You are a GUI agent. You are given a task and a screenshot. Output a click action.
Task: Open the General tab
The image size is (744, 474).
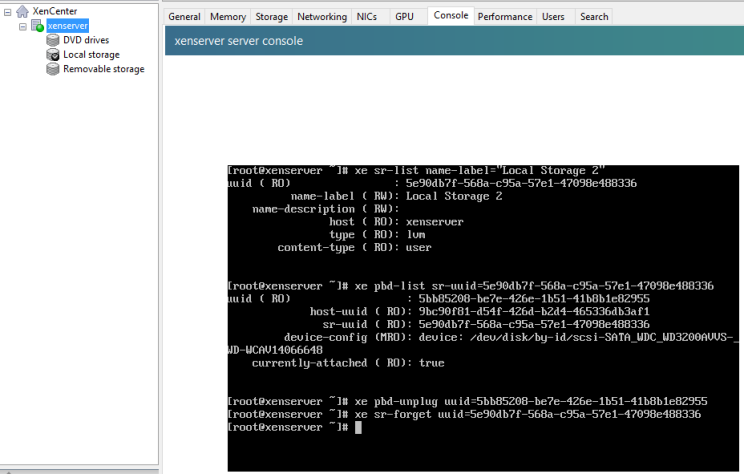[184, 17]
